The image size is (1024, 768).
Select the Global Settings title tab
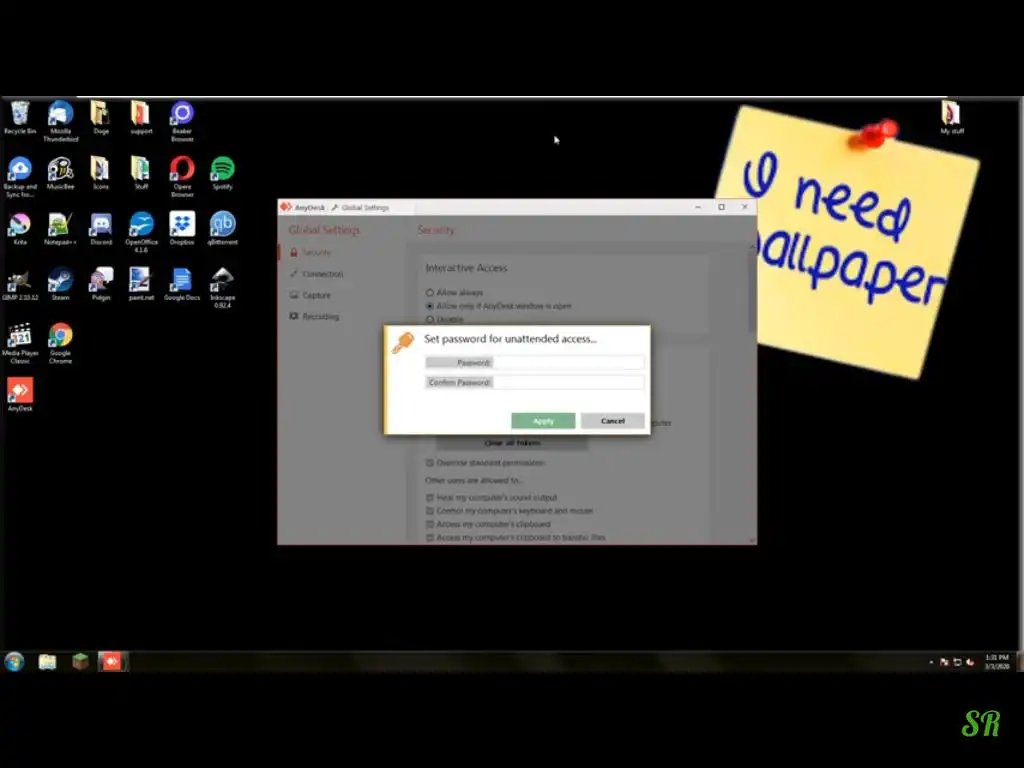pos(360,207)
